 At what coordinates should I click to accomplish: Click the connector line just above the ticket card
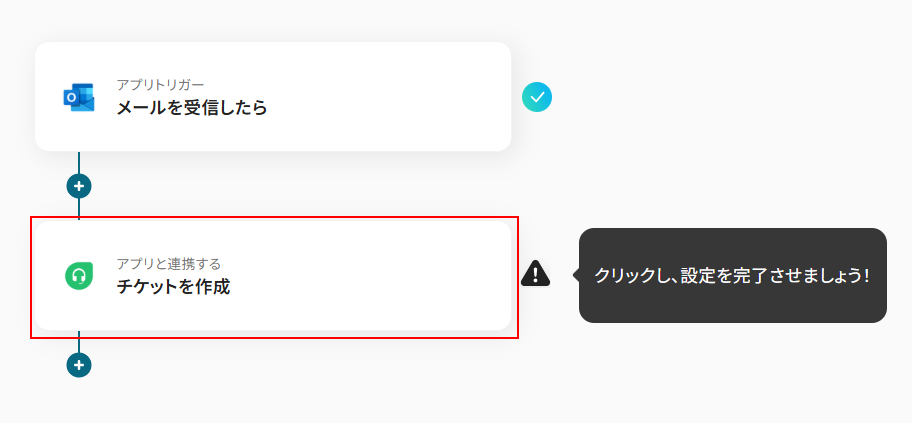[79, 207]
